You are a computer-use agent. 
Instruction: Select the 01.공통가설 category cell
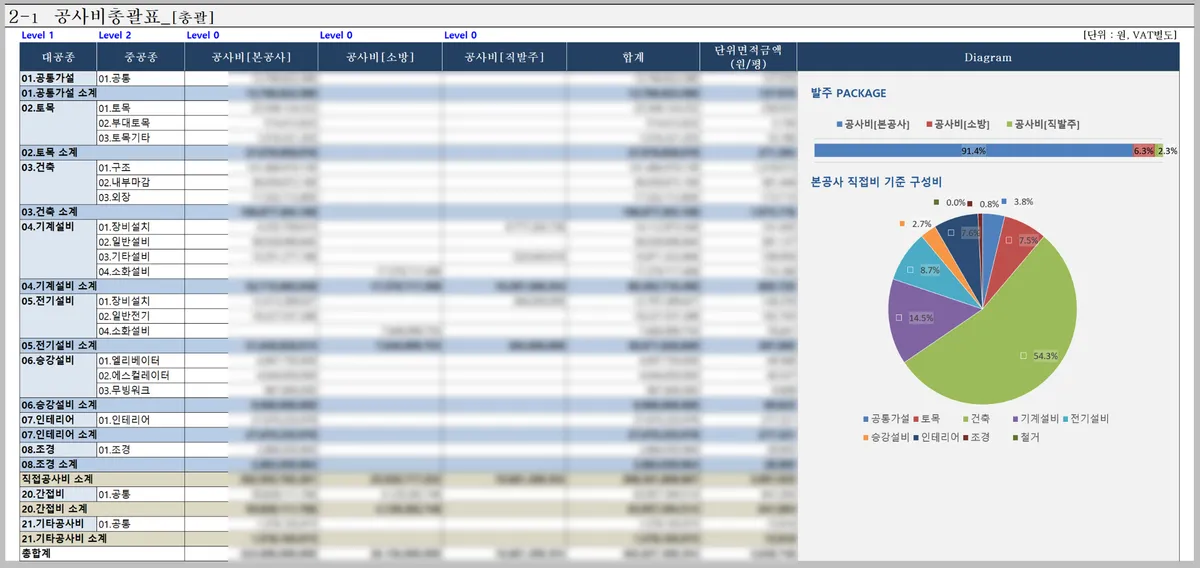[x=58, y=78]
